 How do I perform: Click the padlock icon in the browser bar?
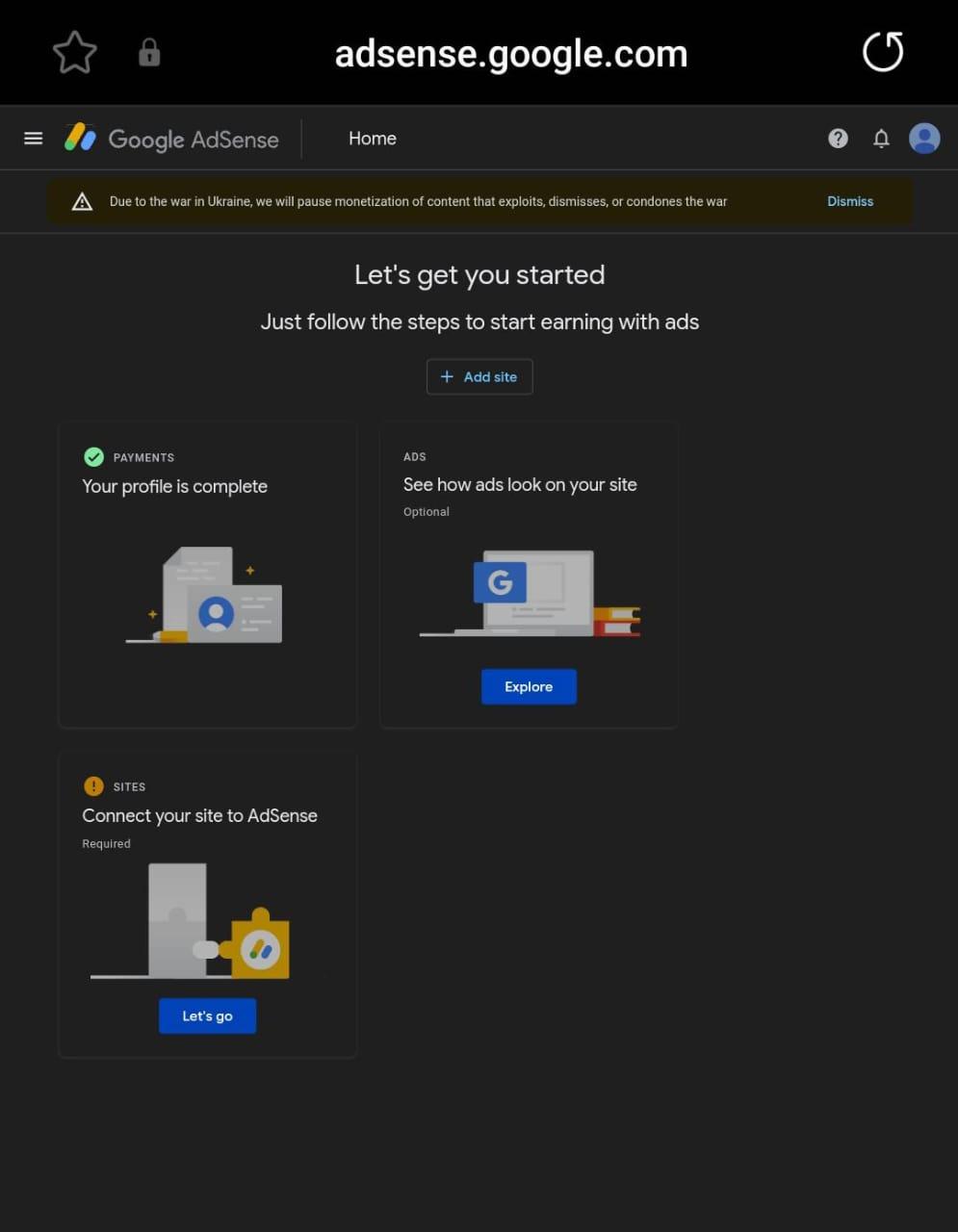coord(149,52)
